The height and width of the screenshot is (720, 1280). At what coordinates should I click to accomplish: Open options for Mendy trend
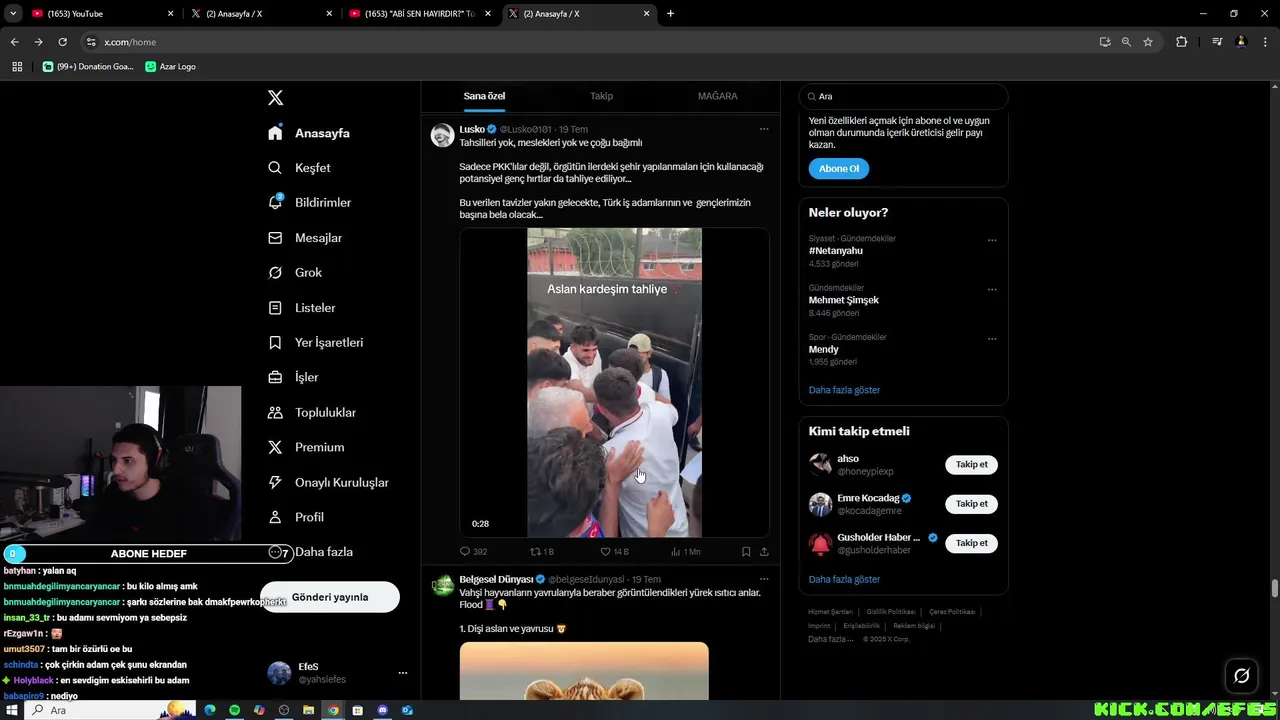992,339
